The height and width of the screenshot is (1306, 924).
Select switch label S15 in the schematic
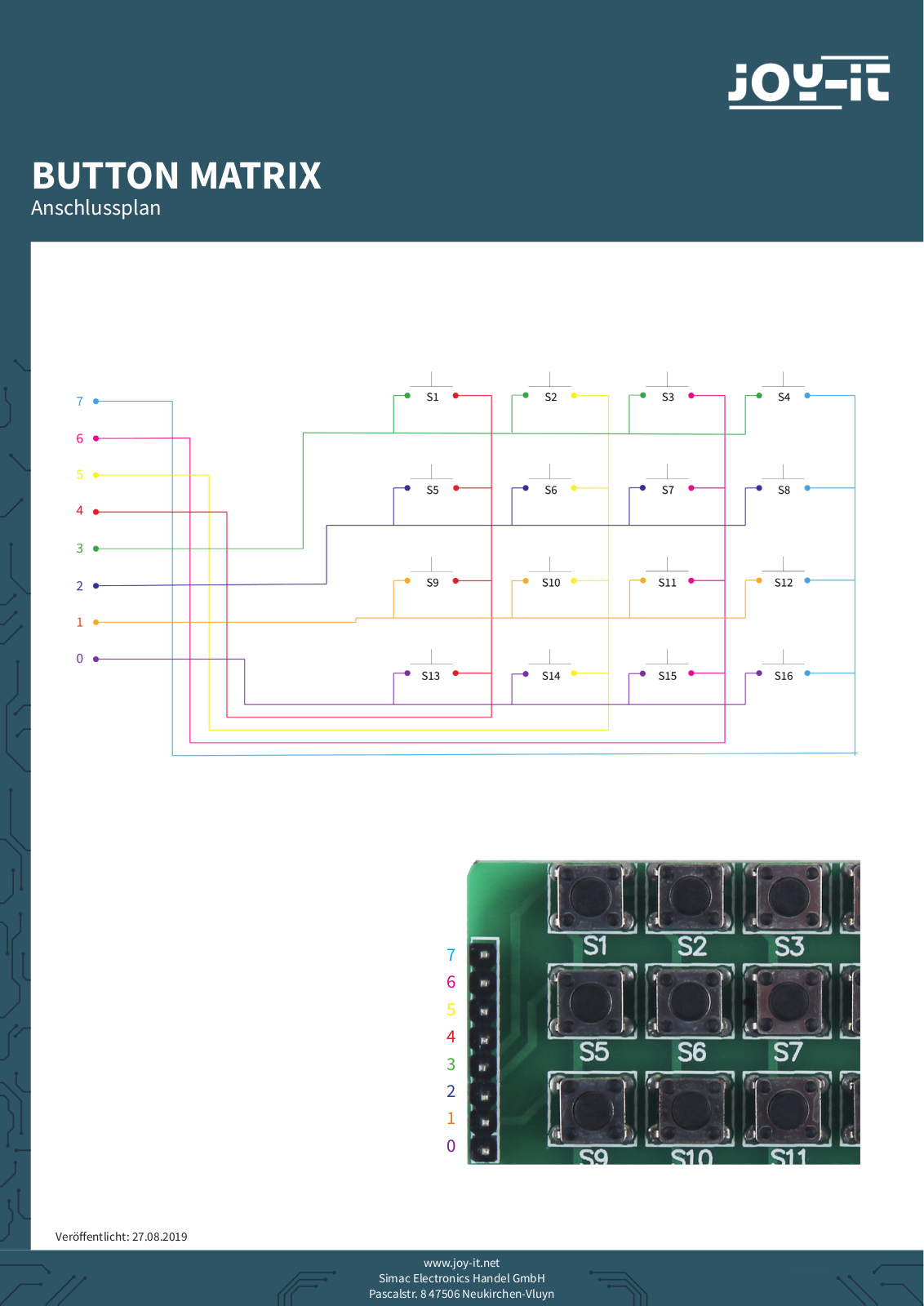click(668, 676)
